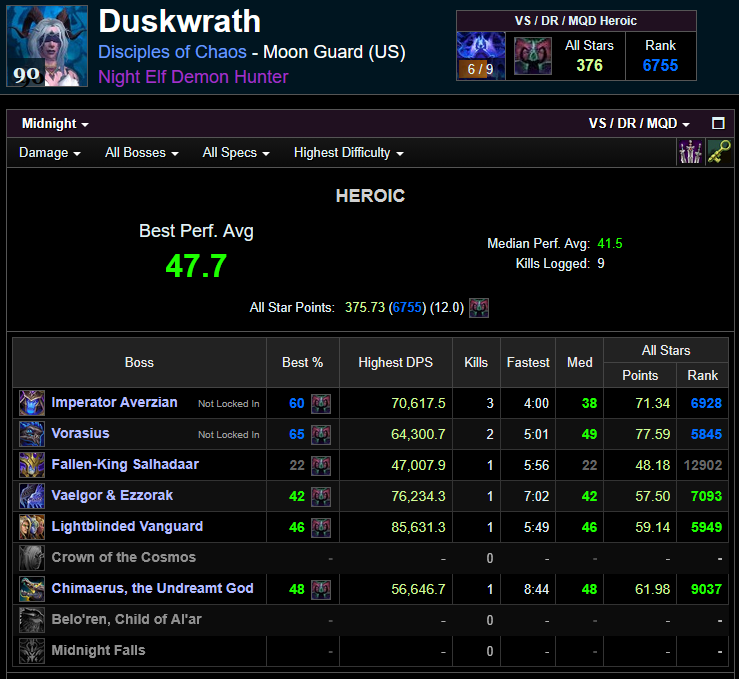Screen dimensions: 739x679
Task: Click the spec icon in Imperator Averzian row
Action: [321, 404]
